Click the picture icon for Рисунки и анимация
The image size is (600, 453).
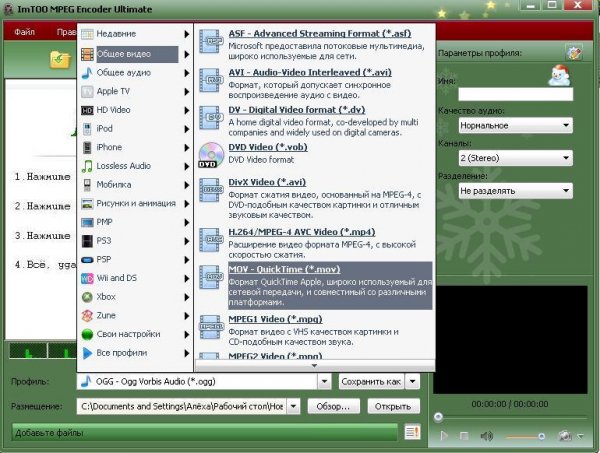pos(87,204)
